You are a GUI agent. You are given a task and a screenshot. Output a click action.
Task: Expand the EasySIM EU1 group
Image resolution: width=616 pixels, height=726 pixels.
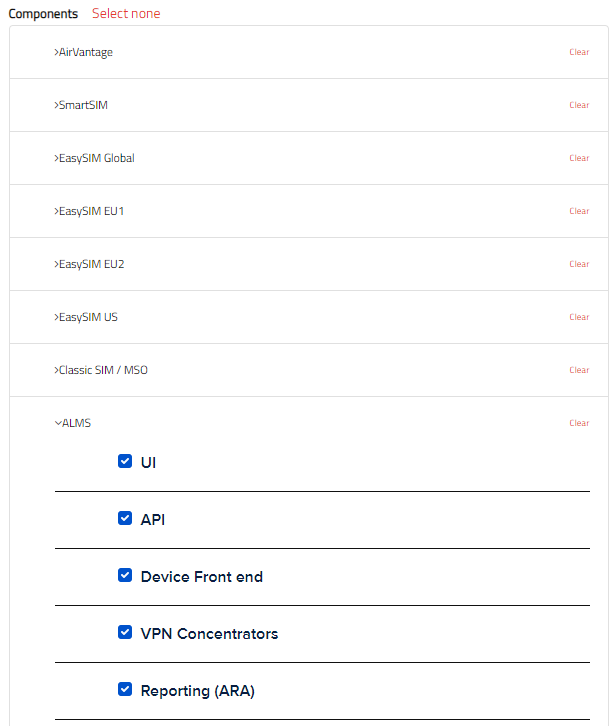click(89, 211)
